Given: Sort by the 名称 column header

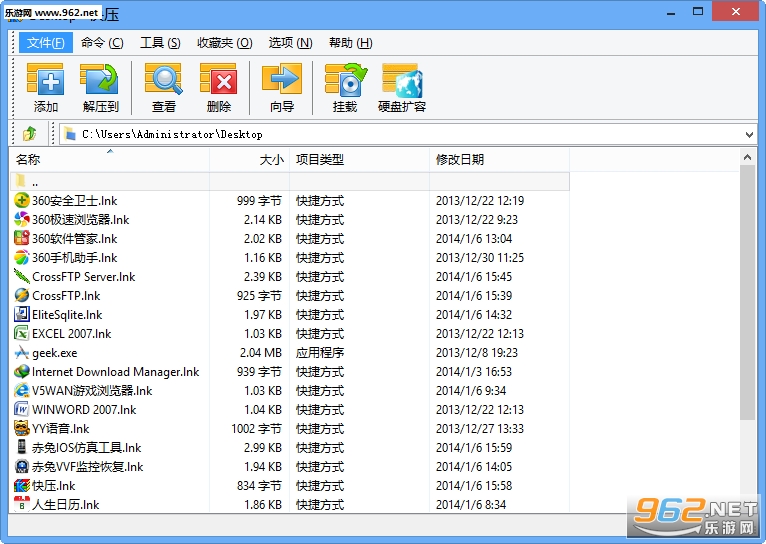Looking at the screenshot, I should coord(109,160).
